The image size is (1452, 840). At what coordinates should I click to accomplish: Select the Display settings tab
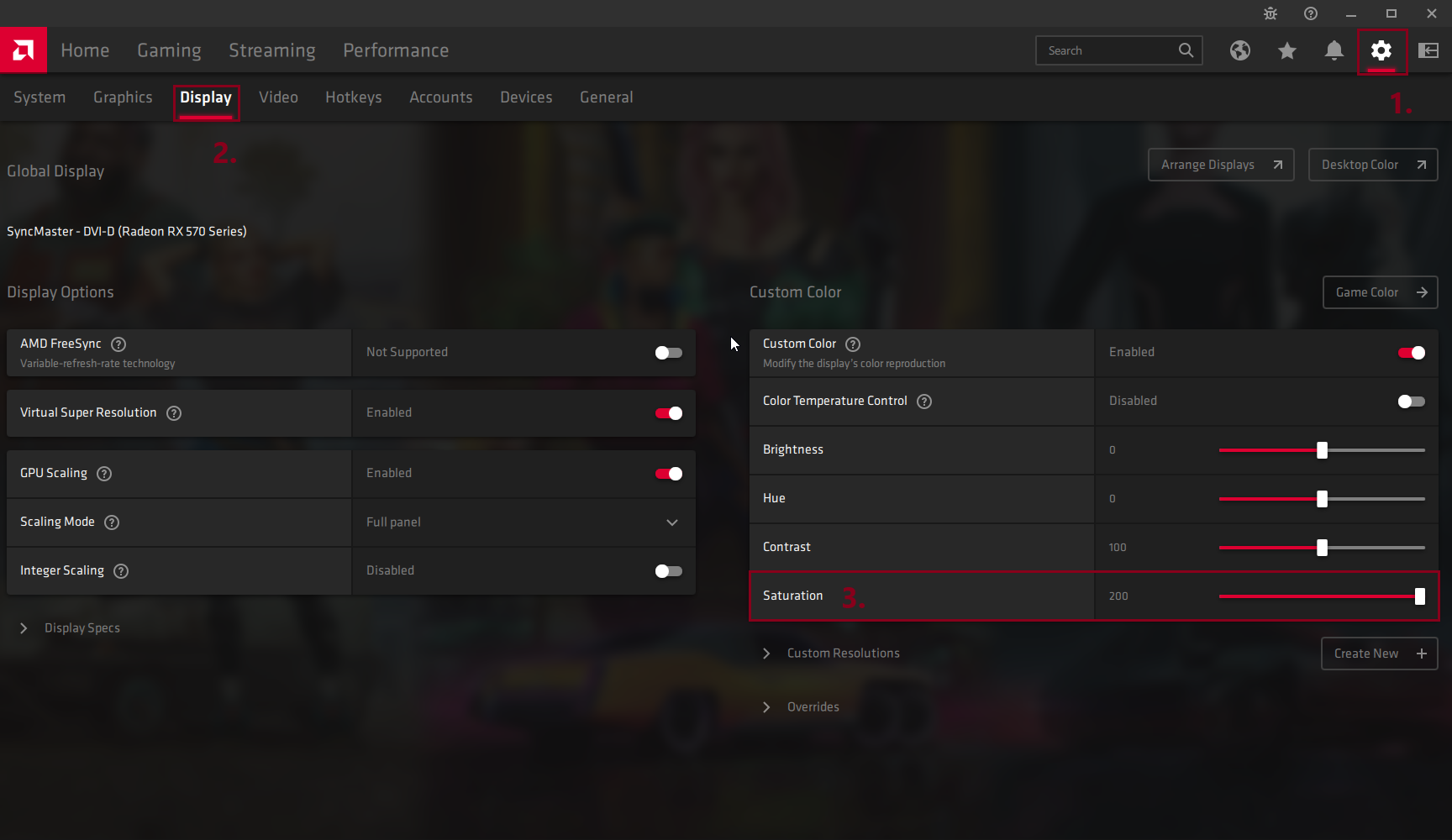(x=206, y=97)
